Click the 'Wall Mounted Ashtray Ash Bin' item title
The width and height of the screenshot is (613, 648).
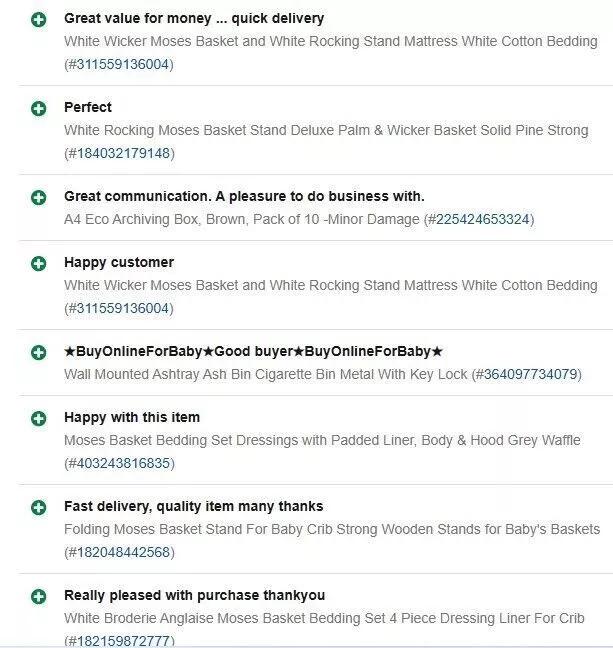265,374
